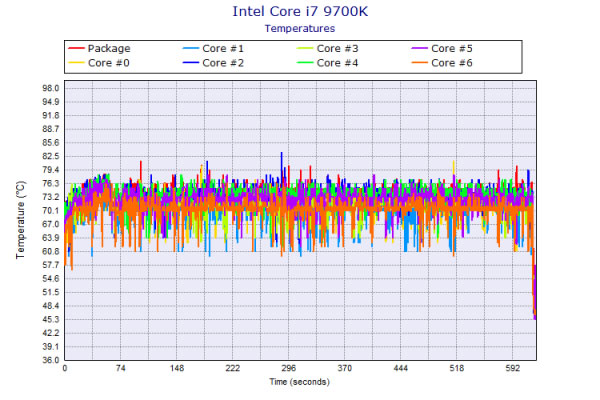
Task: Click the 63.9 y-axis value
Action: (x=51, y=238)
